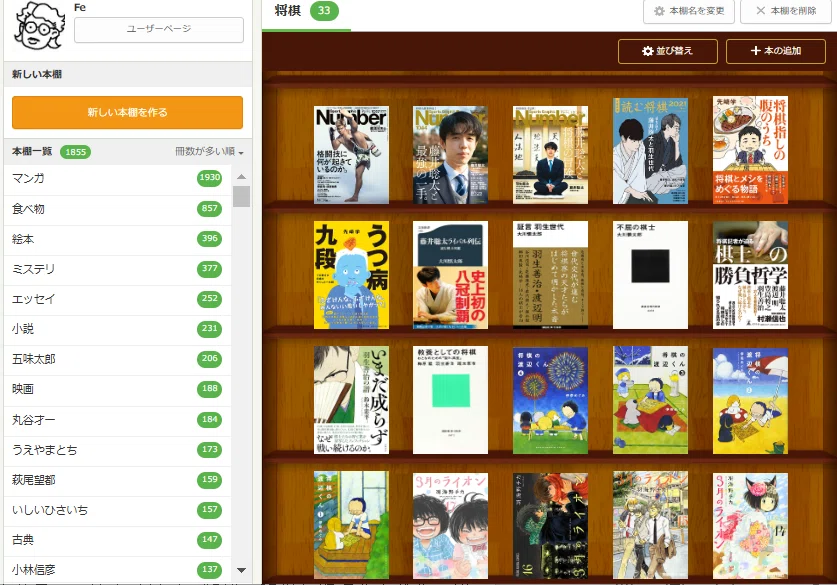Screen dimensions: 837x585
Task: Select the 小林信彦 shelf
Action: tap(117, 570)
